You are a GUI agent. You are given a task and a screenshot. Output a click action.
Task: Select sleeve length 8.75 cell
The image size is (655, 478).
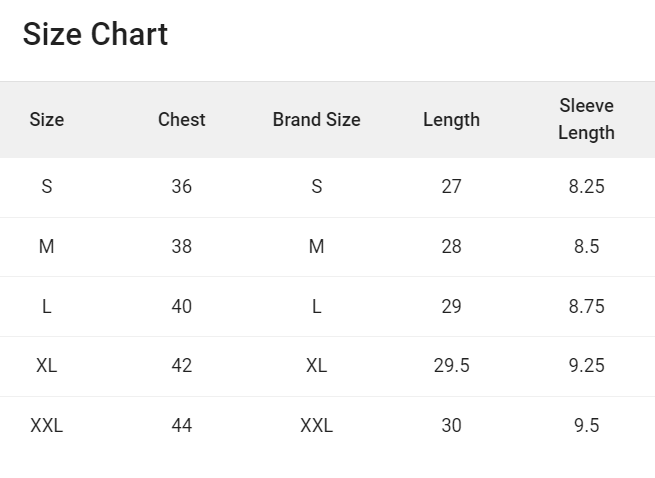tap(586, 307)
